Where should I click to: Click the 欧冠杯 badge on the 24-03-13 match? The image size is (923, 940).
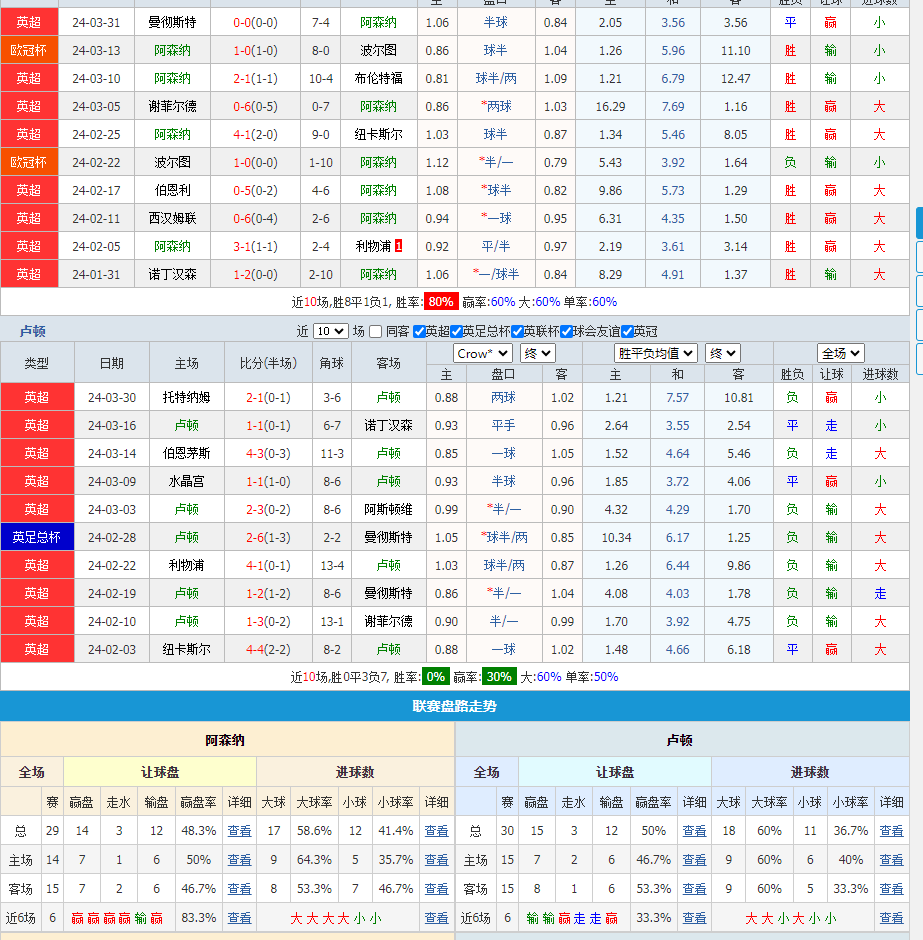tap(29, 50)
